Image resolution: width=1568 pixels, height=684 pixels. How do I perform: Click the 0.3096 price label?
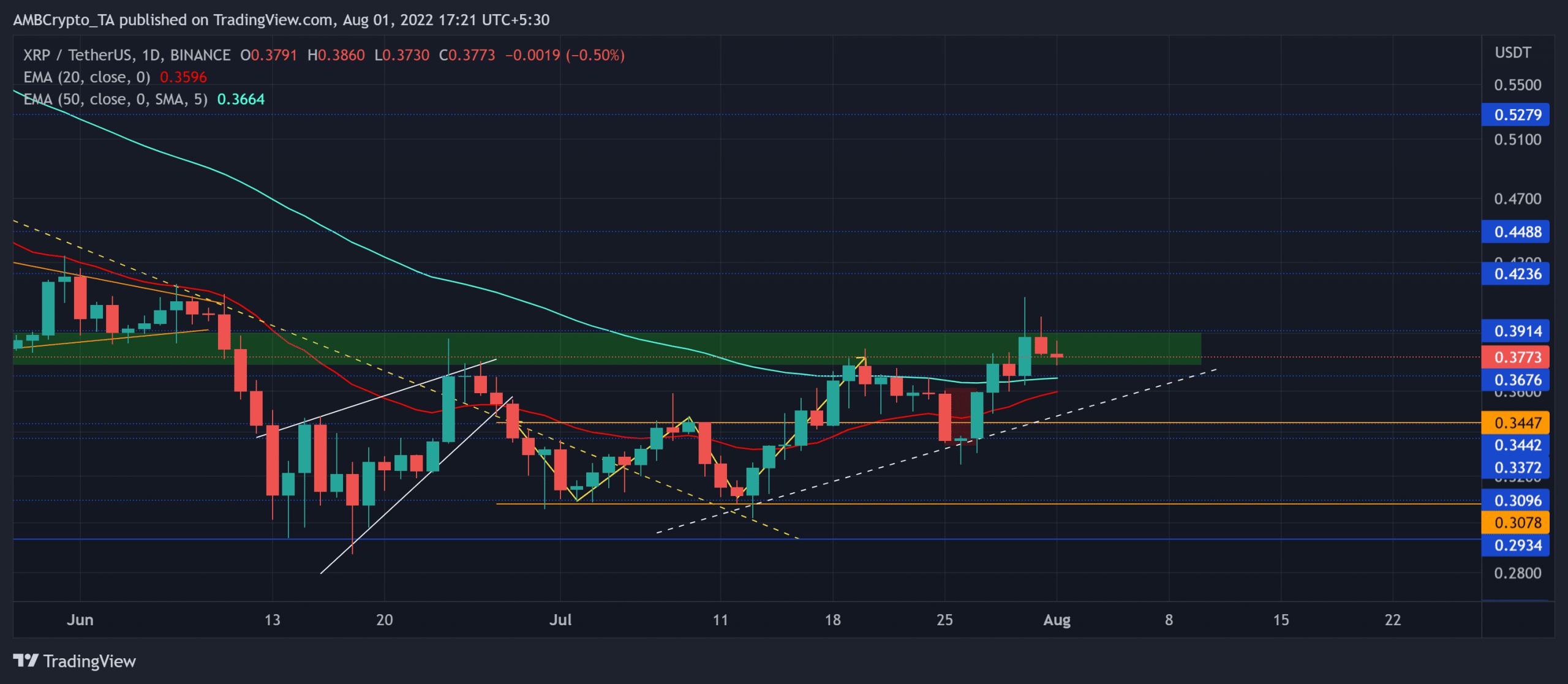click(x=1515, y=500)
